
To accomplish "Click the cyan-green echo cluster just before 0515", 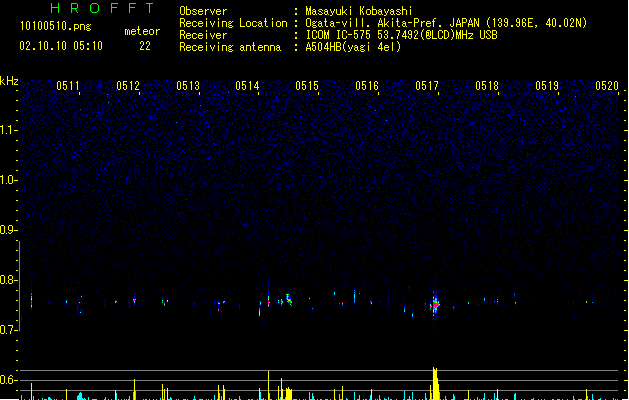I will (x=289, y=299).
